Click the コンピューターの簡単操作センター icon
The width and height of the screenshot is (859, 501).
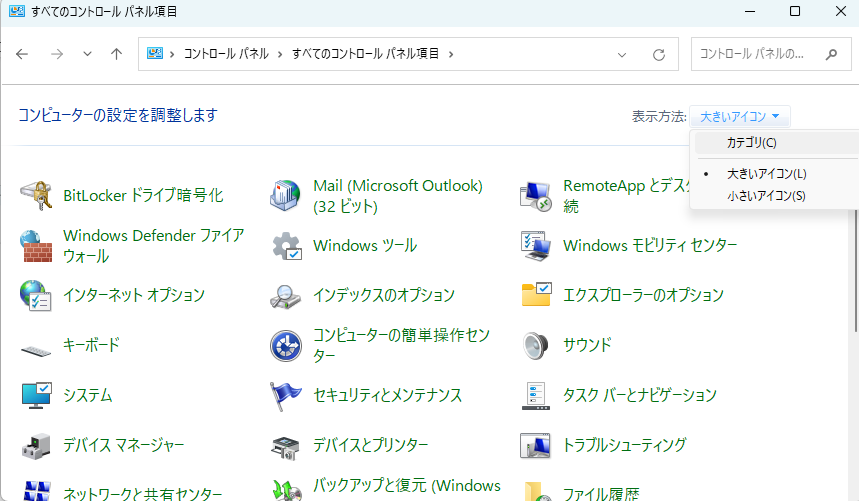(285, 345)
